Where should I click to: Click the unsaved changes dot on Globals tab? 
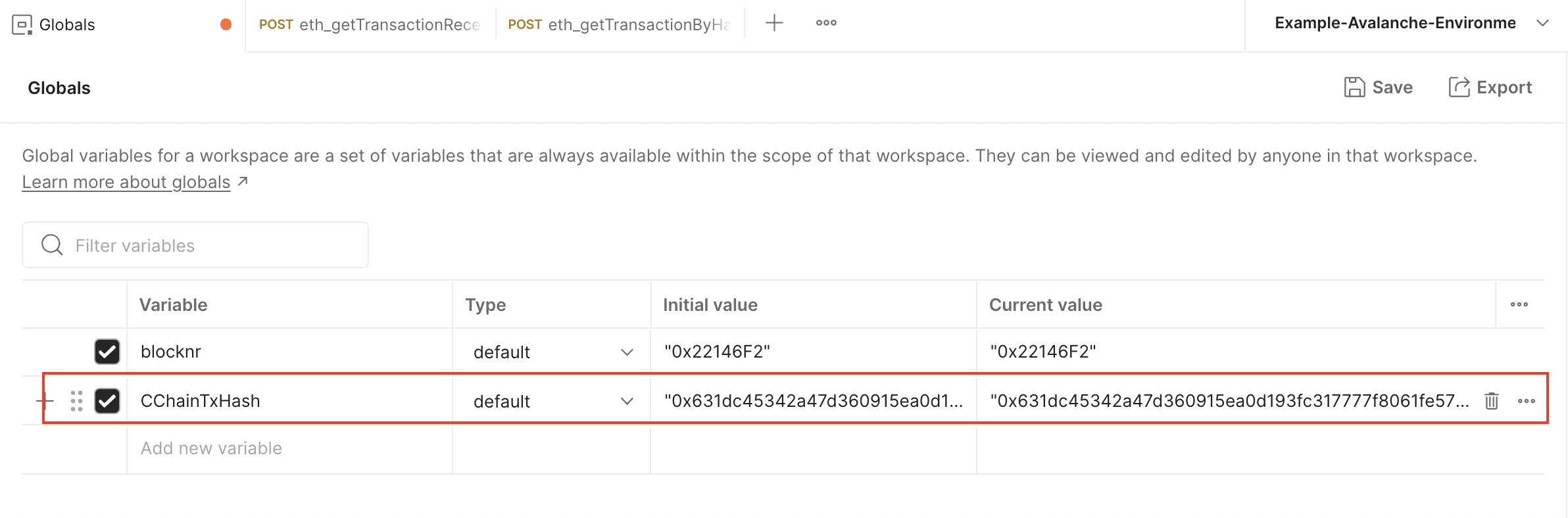tap(226, 24)
